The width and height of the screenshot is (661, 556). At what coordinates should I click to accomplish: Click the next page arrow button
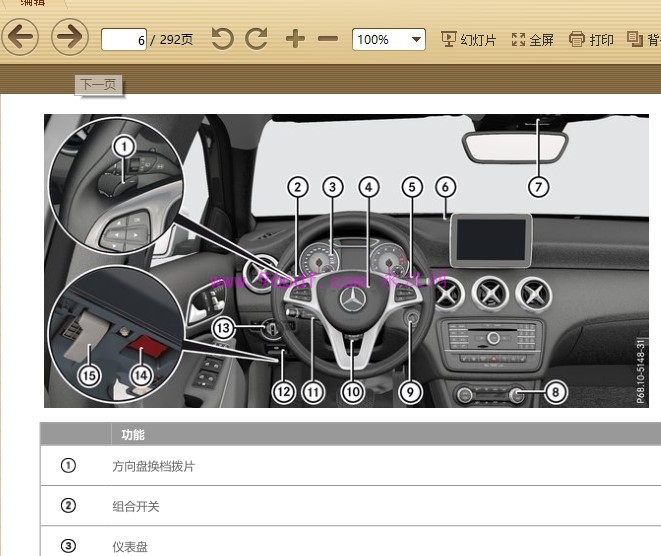[x=69, y=38]
